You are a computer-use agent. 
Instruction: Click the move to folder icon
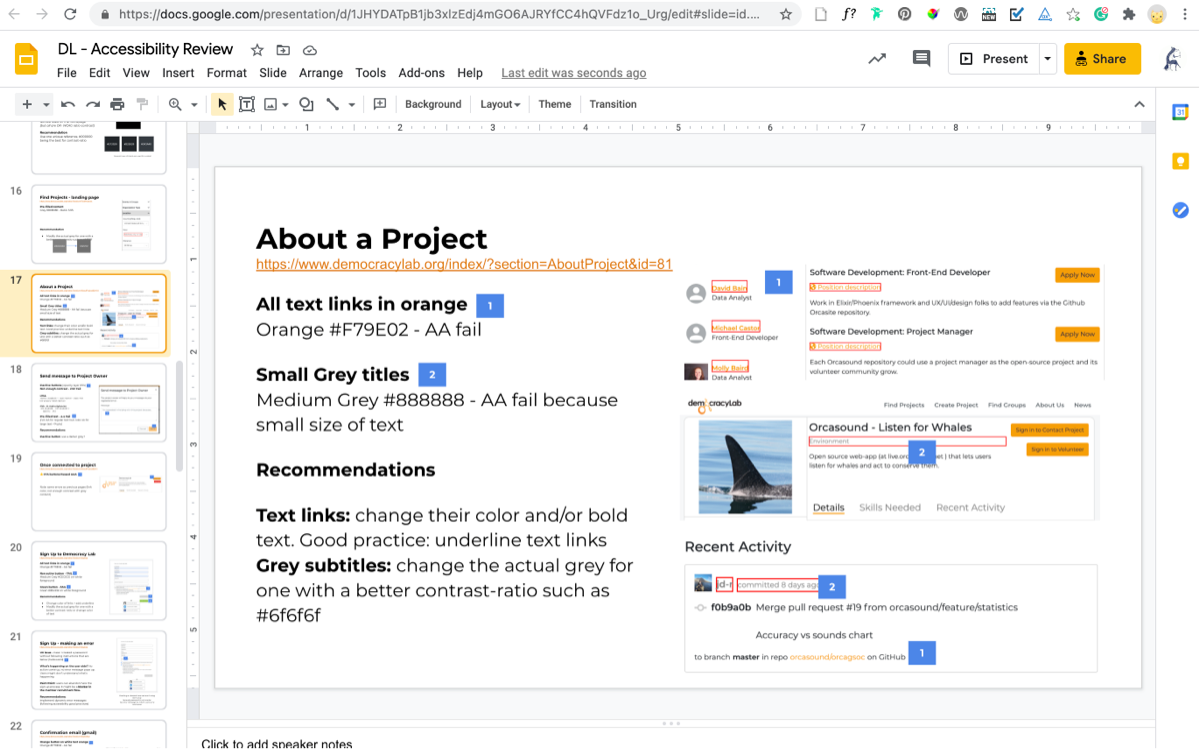283,50
